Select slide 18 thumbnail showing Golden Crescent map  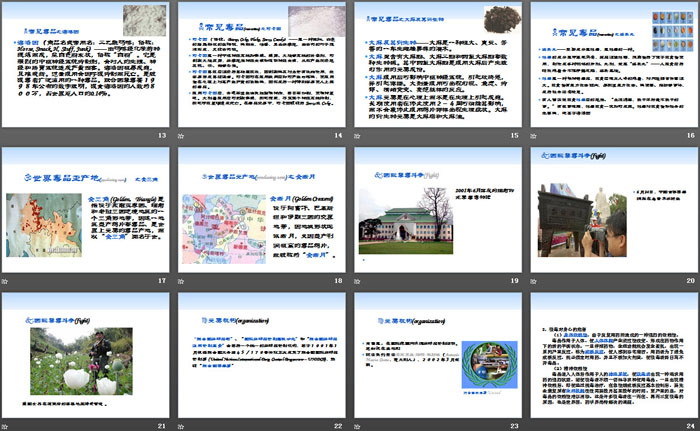click(x=262, y=210)
